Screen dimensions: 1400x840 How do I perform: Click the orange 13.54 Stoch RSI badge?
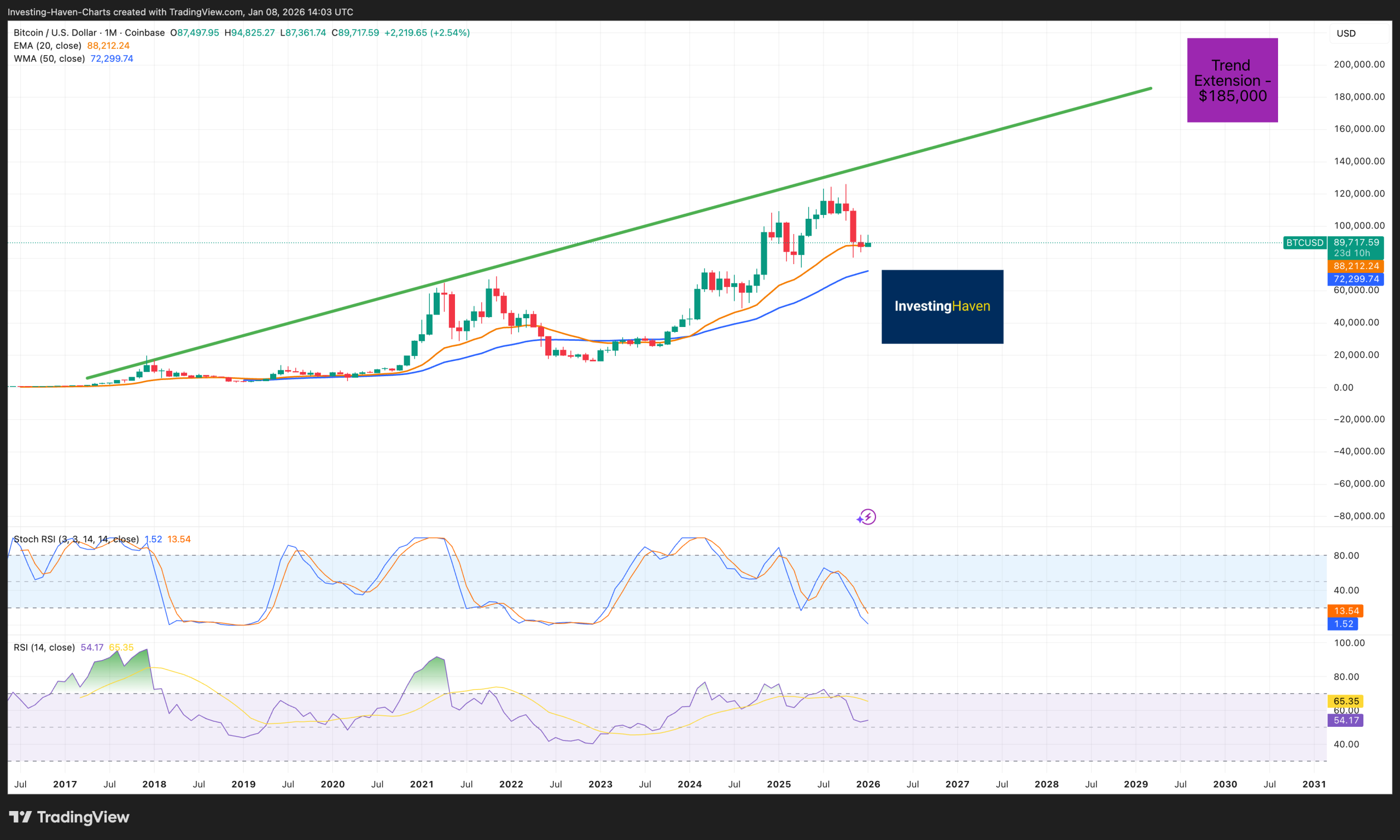pyautogui.click(x=1347, y=611)
